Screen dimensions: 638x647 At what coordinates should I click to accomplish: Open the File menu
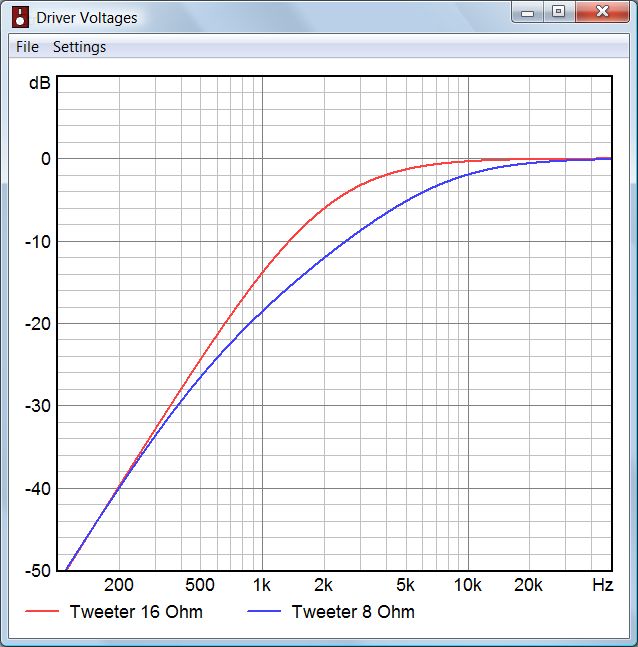pyautogui.click(x=27, y=47)
